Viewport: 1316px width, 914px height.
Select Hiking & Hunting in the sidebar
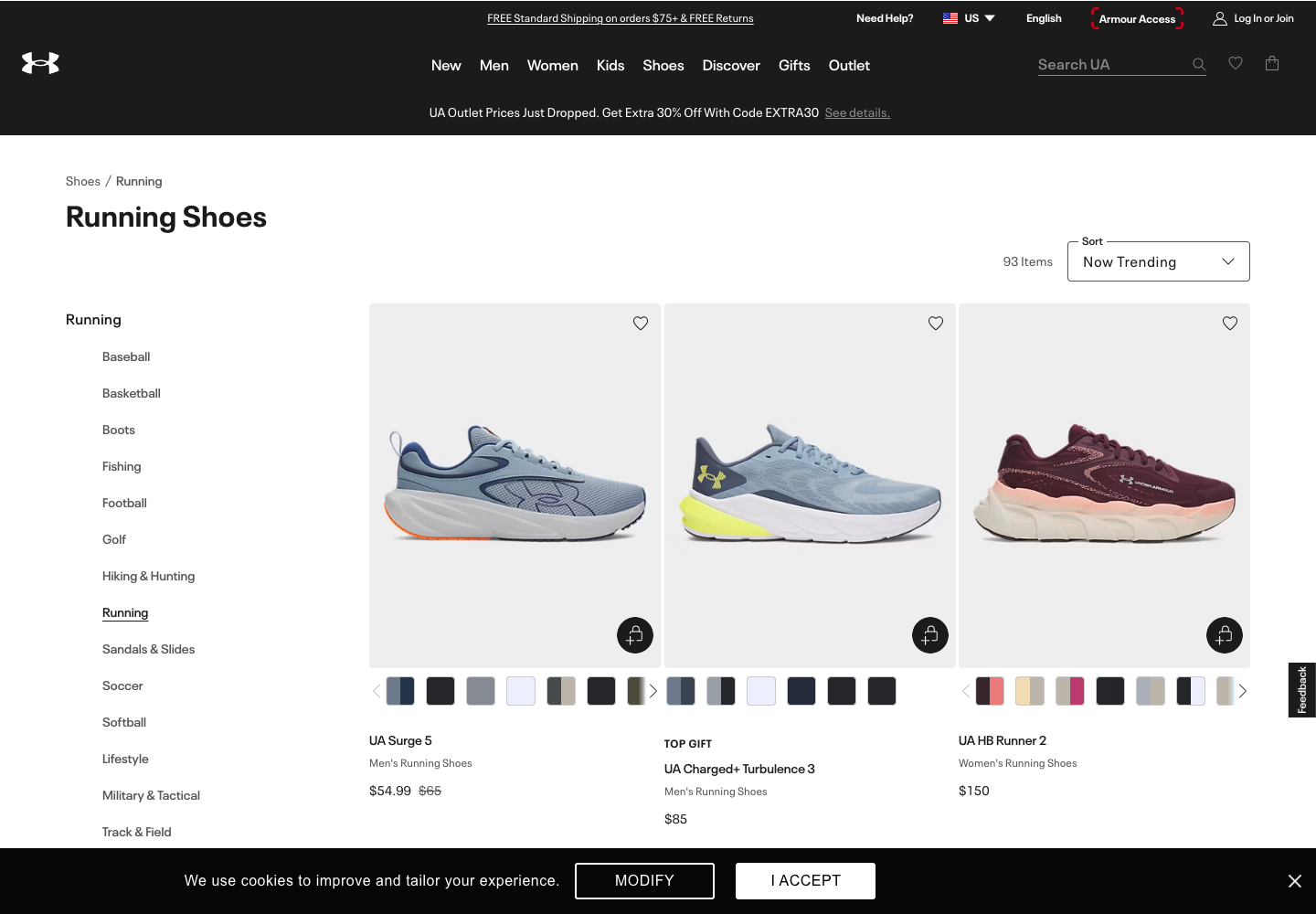(x=148, y=576)
